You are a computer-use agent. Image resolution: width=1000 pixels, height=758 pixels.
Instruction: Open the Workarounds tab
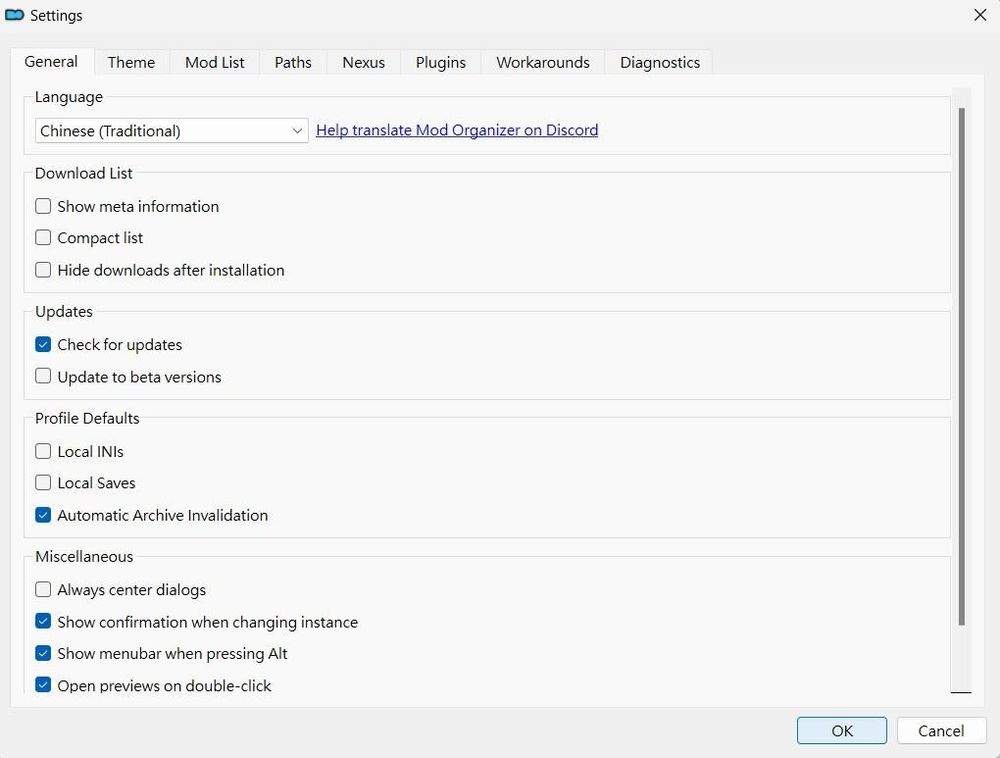543,62
